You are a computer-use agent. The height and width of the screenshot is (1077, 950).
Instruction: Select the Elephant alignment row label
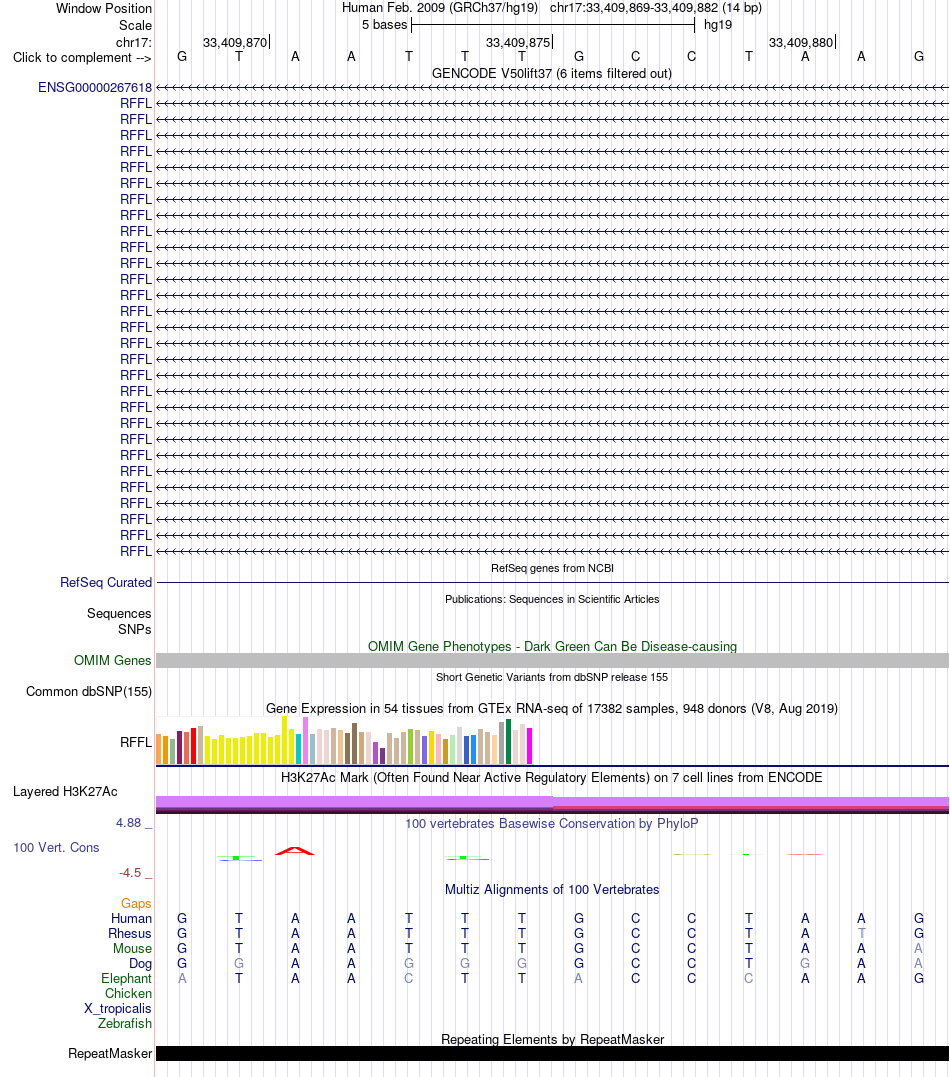click(126, 979)
